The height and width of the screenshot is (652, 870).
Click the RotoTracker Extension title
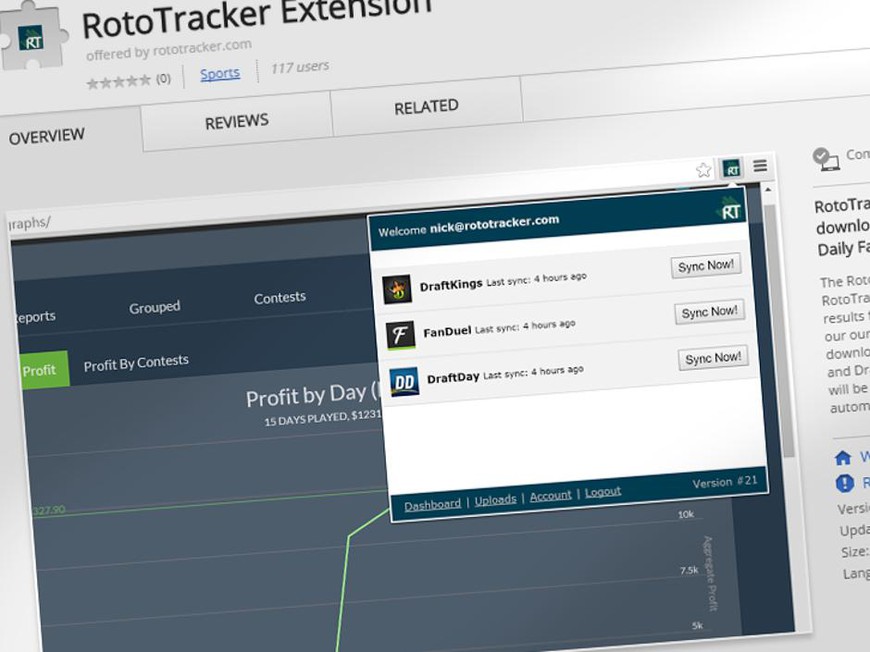click(256, 17)
